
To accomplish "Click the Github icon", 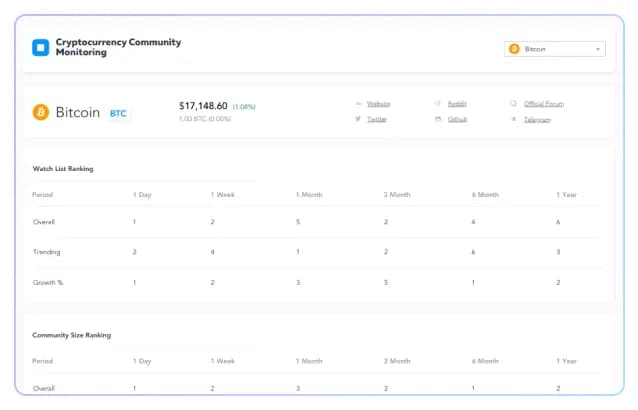I will tap(438, 119).
